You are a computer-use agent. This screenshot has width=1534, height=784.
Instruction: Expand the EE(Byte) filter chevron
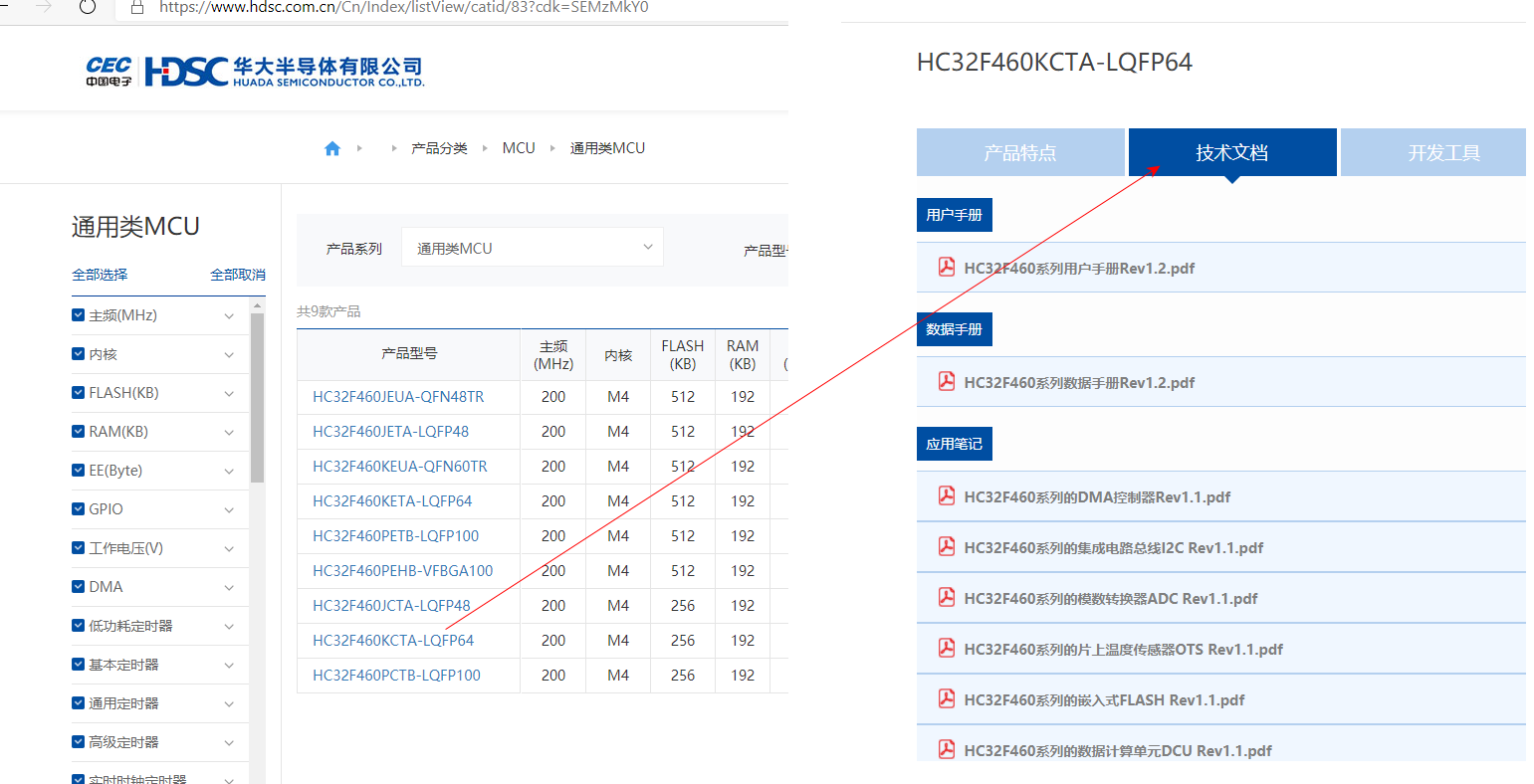[229, 472]
